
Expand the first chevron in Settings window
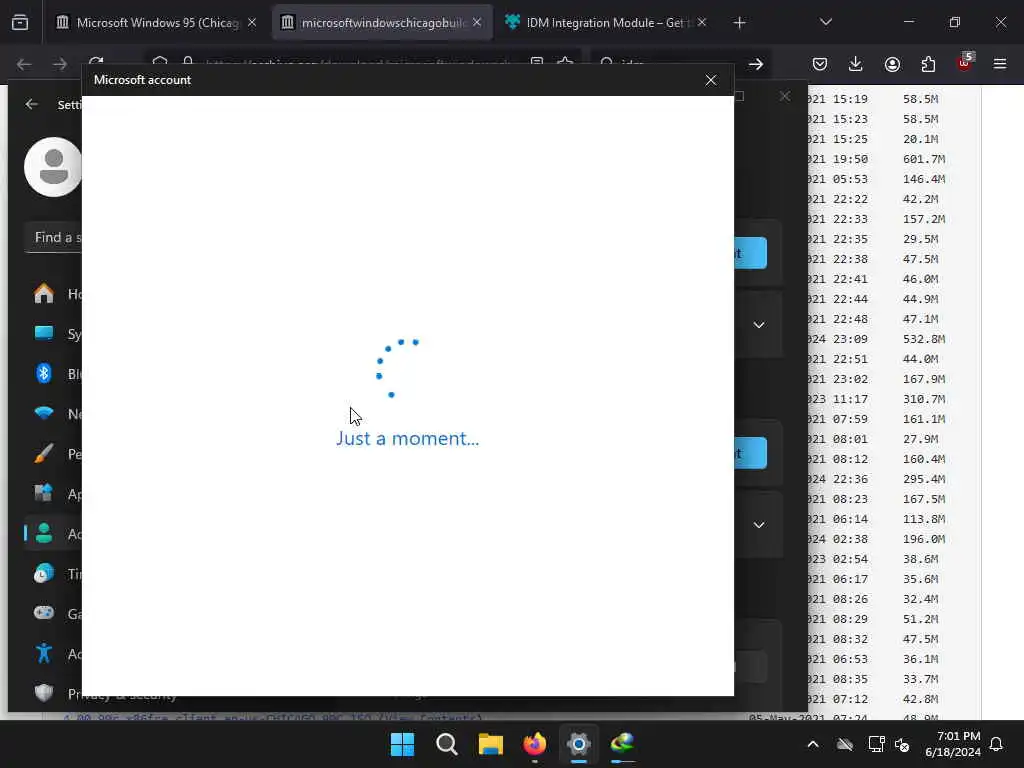tap(759, 325)
